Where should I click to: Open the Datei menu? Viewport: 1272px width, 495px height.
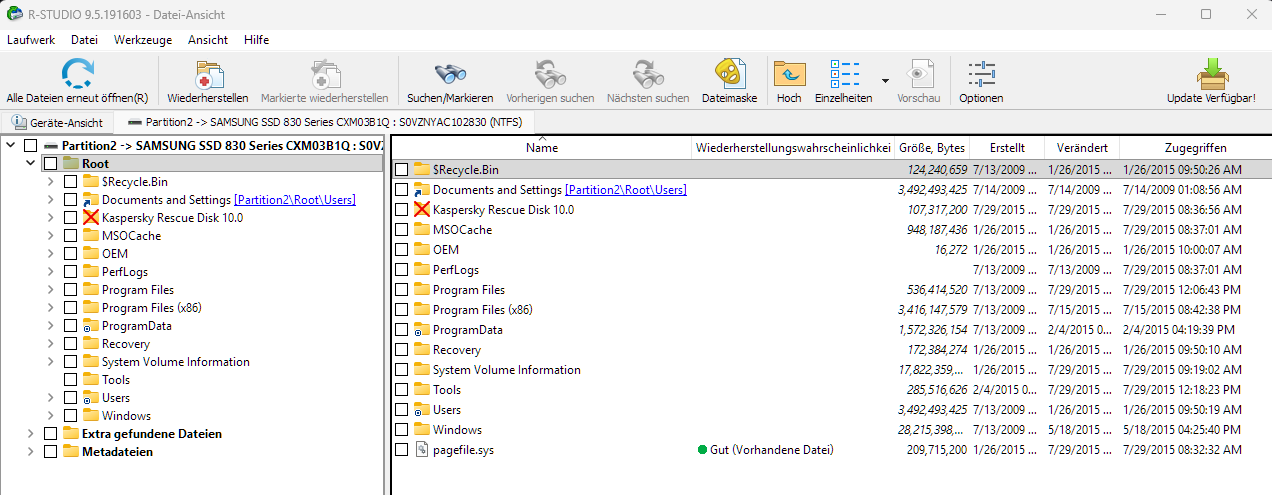[x=85, y=40]
